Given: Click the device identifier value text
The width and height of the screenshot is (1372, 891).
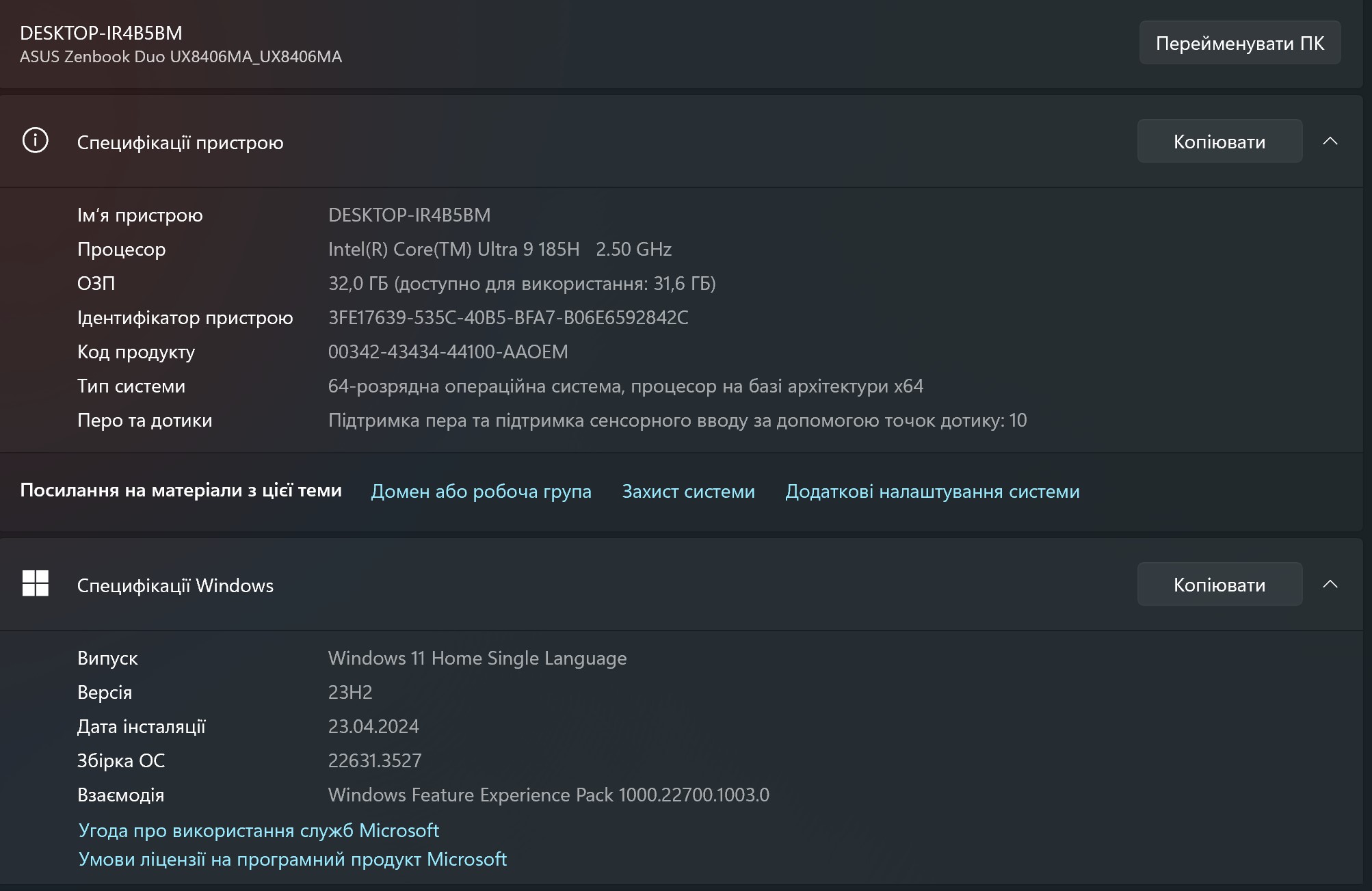Looking at the screenshot, I should point(508,317).
